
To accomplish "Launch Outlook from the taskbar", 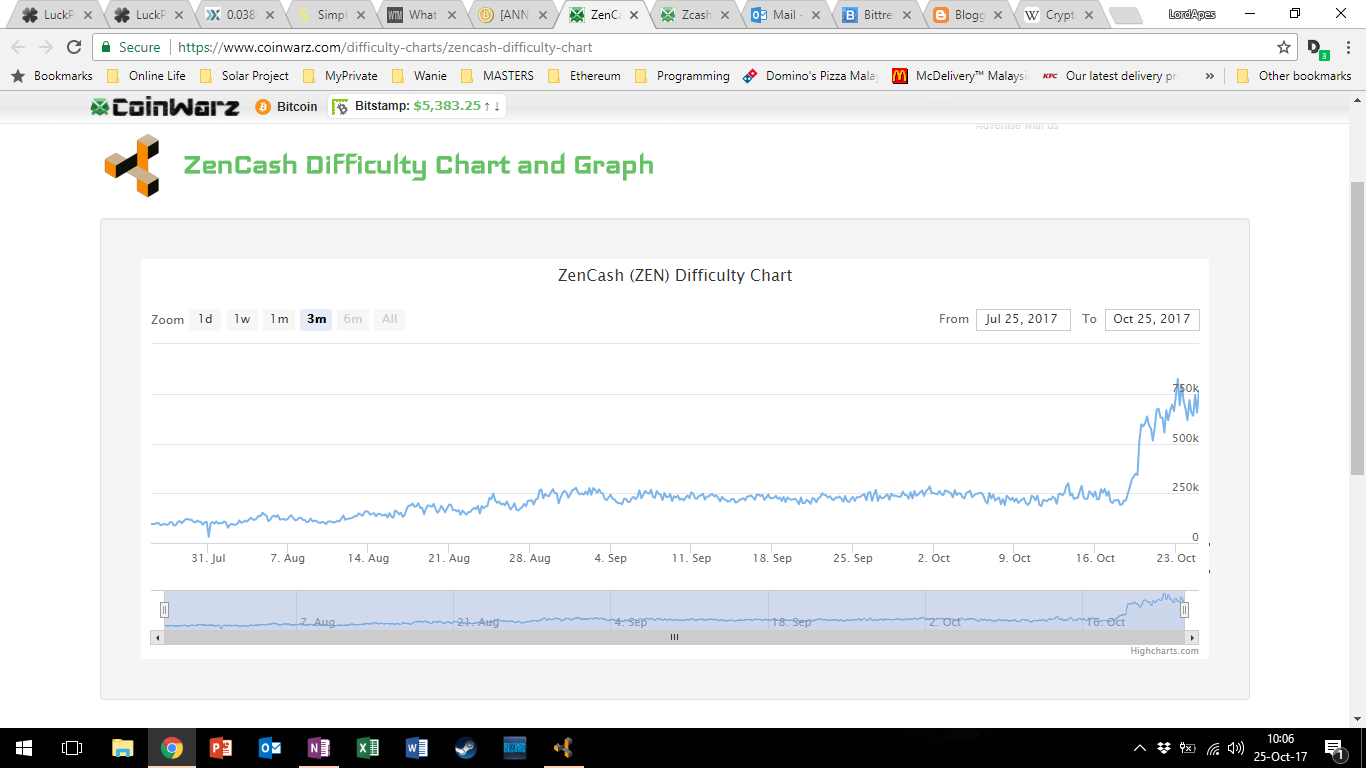I will click(x=270, y=747).
